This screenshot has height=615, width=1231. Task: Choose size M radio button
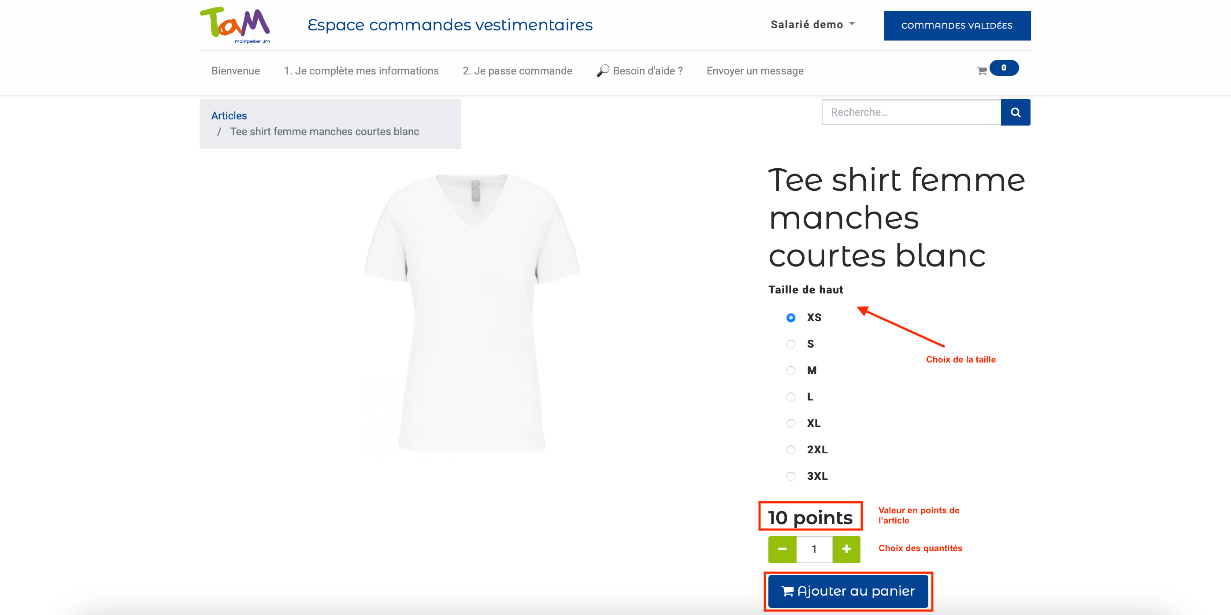coord(791,371)
